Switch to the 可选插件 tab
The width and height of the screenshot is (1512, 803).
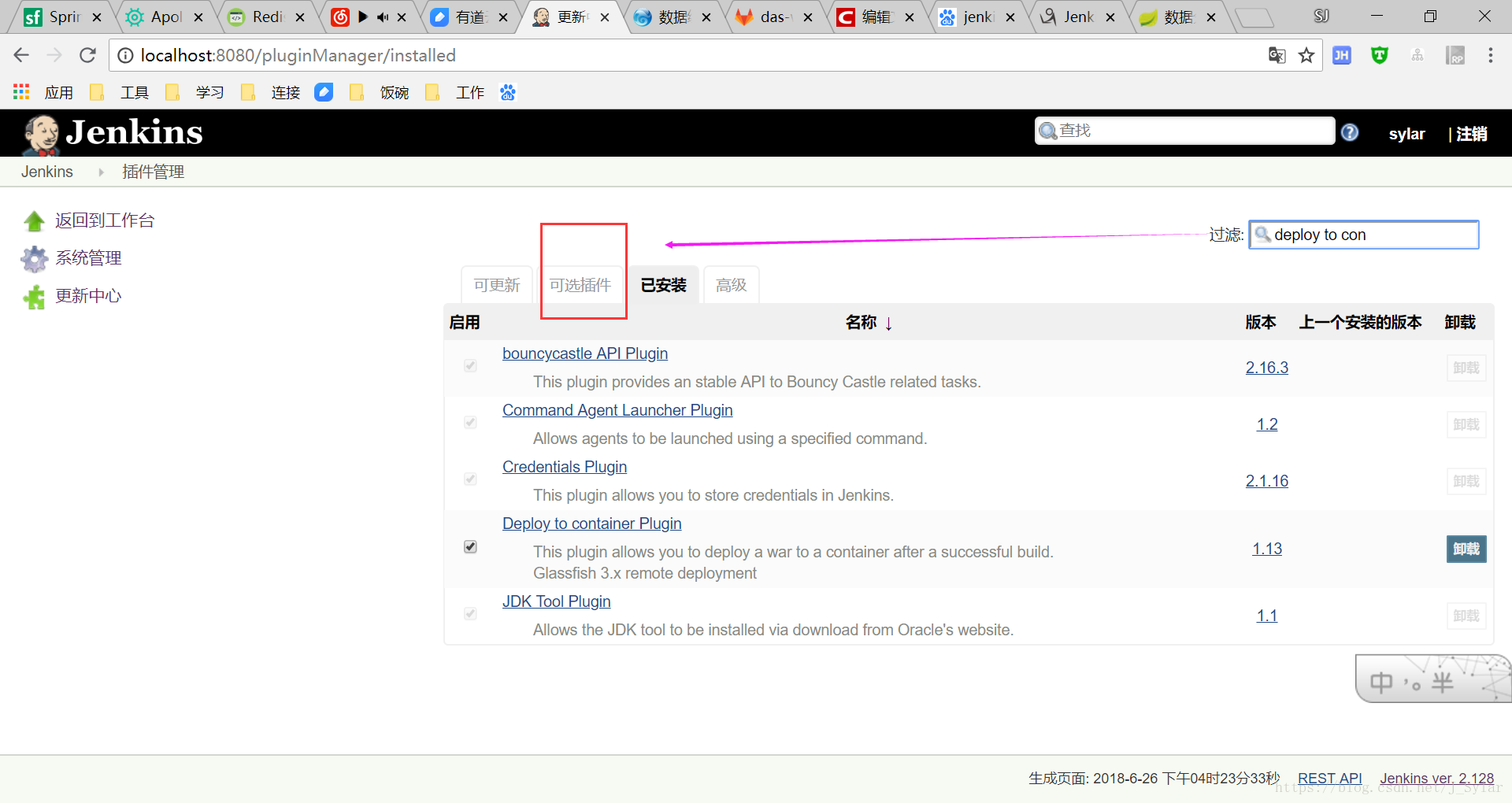click(x=580, y=285)
